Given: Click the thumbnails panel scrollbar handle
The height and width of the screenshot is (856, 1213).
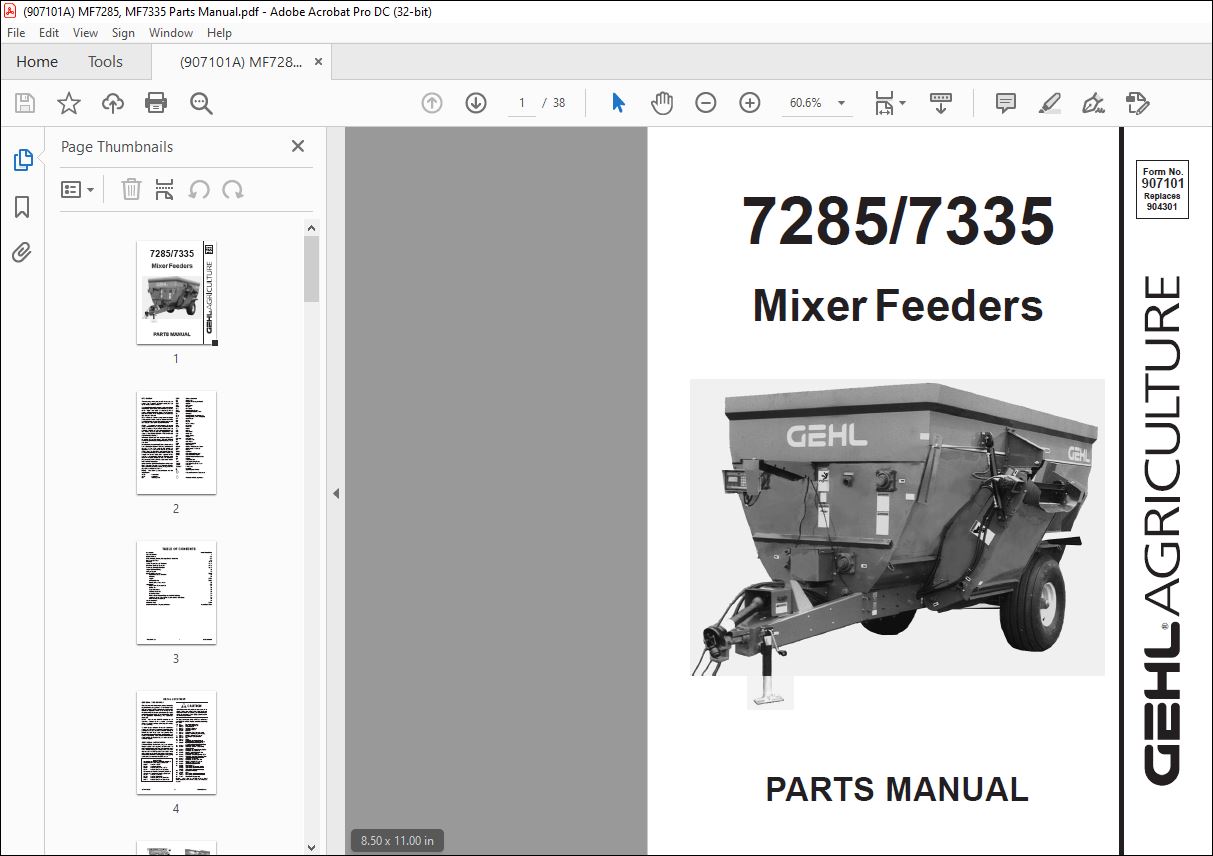Looking at the screenshot, I should point(311,269).
